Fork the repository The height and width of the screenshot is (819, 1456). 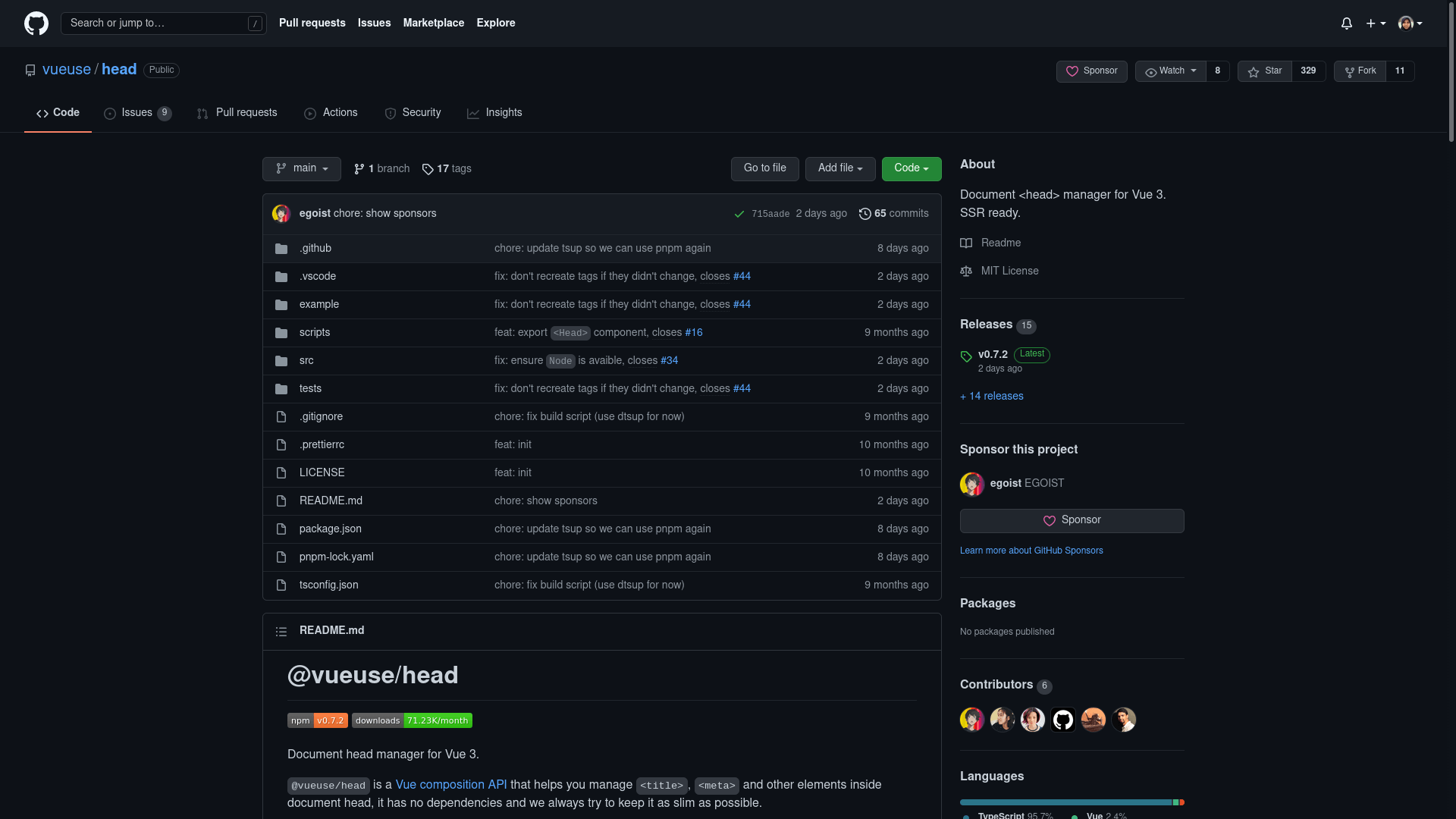point(1360,71)
